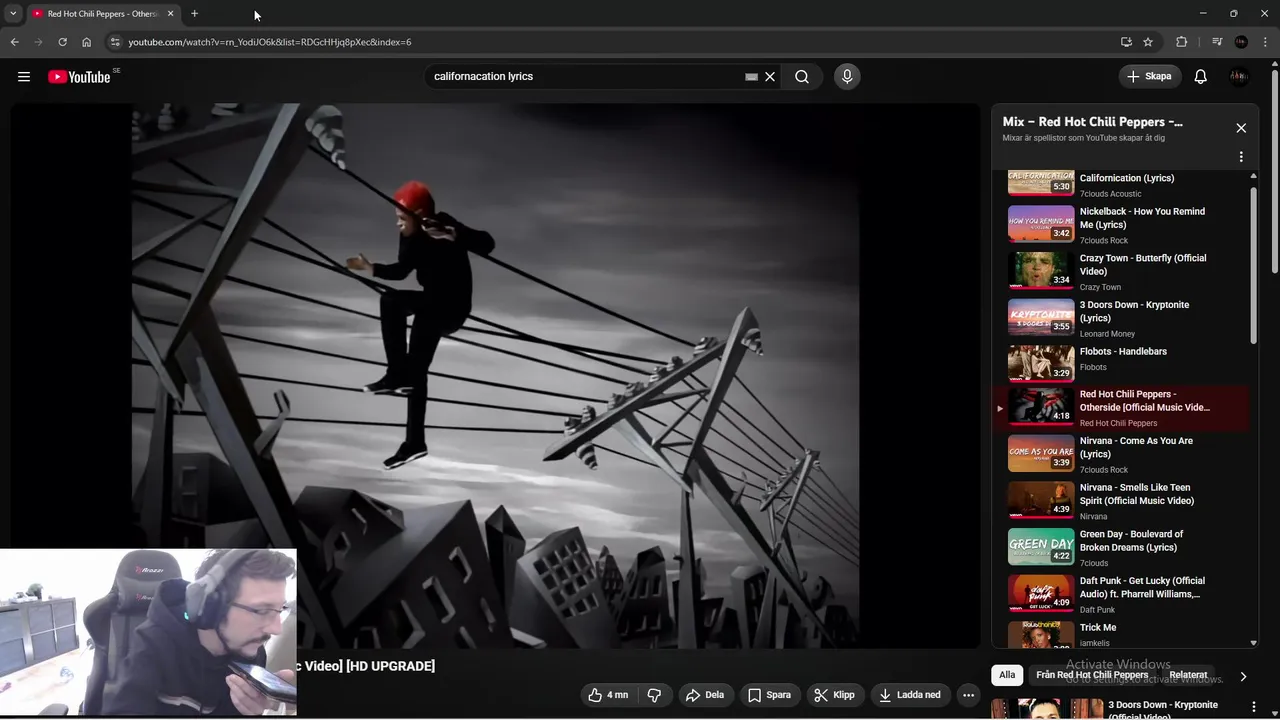This screenshot has height=720, width=1280.
Task: Open the Mix playlist three-dot options
Action: coord(1241,157)
